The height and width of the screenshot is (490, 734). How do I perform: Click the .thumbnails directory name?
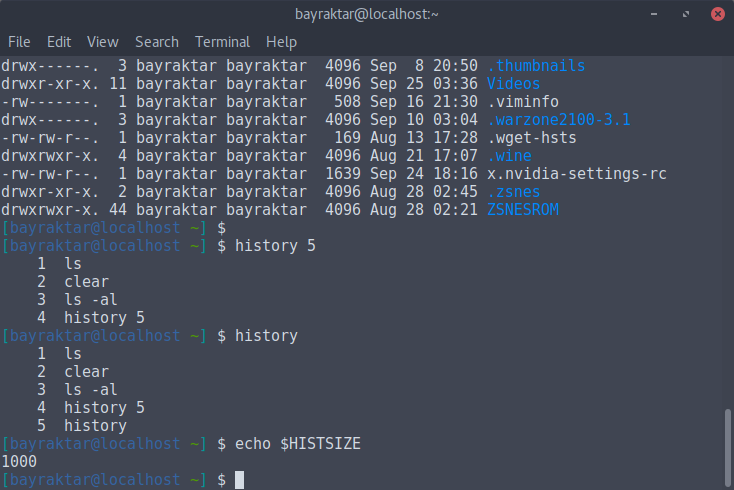[536, 66]
